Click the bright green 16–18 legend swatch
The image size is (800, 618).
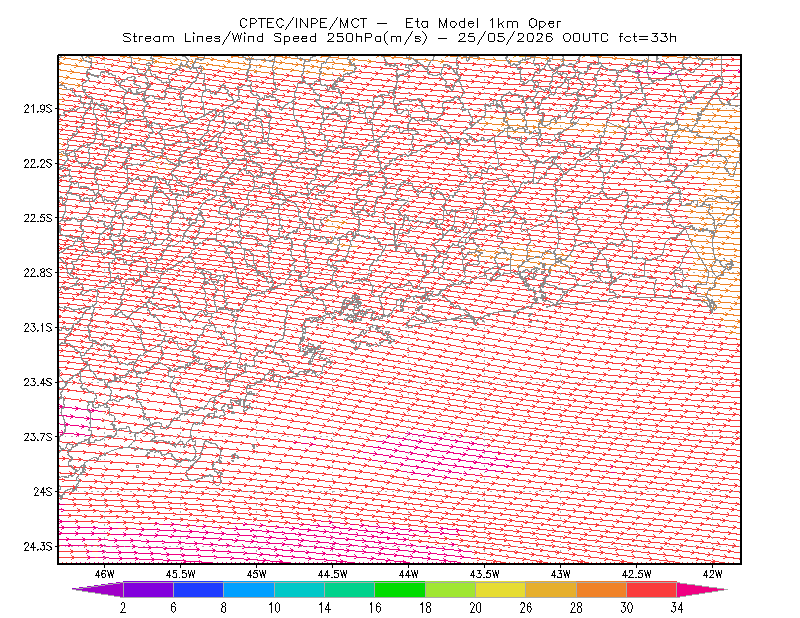coord(400,589)
